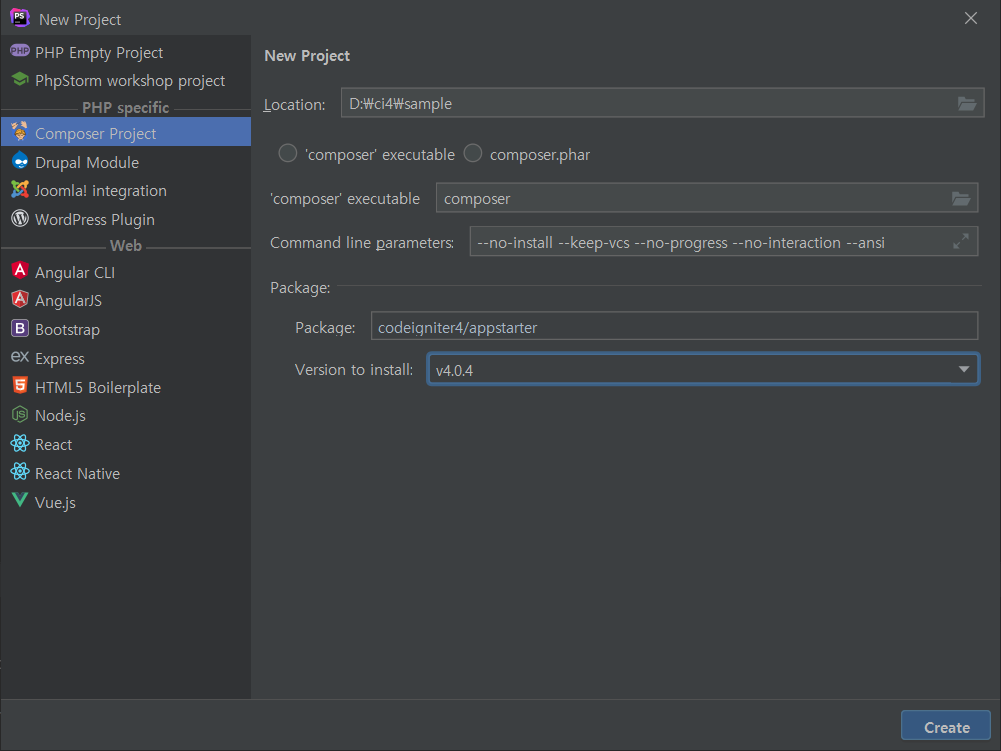Screen dimensions: 1001x751
Task: Click the Angular CLI shield icon
Action: pos(20,271)
